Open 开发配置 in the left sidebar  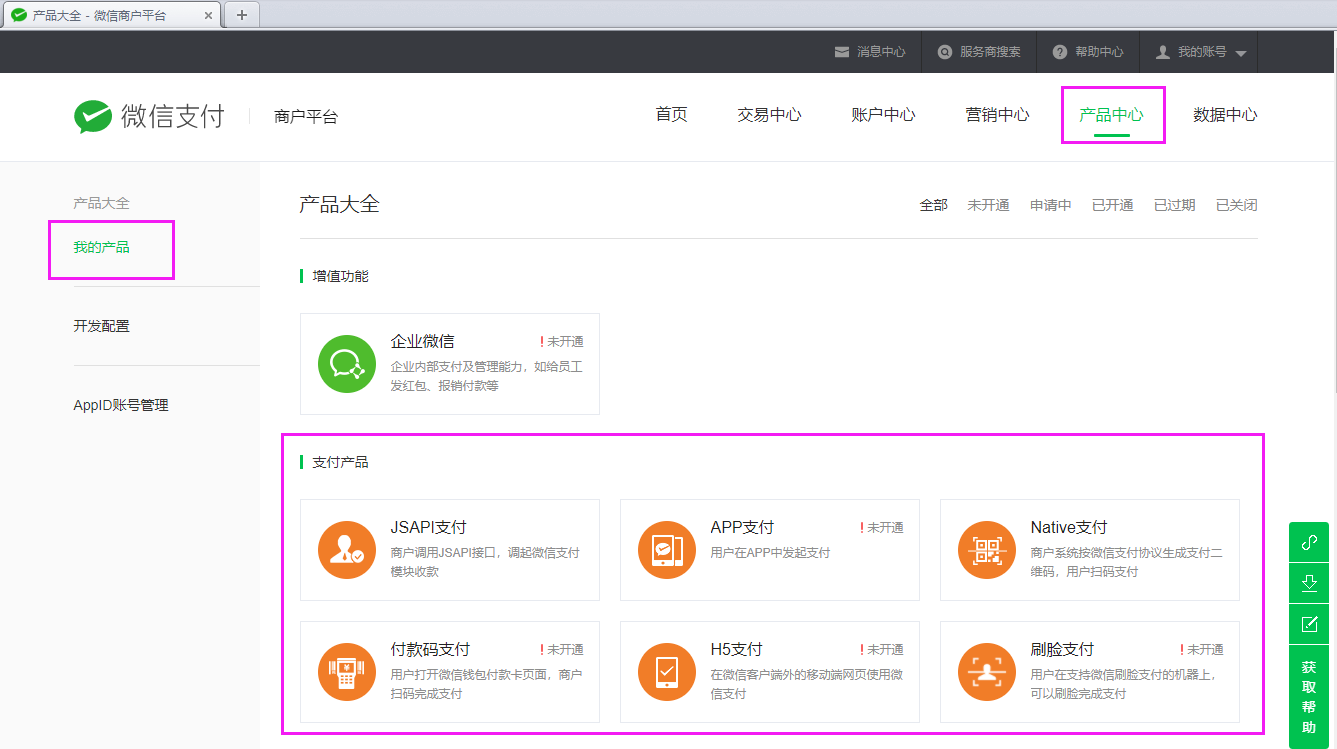coord(102,326)
